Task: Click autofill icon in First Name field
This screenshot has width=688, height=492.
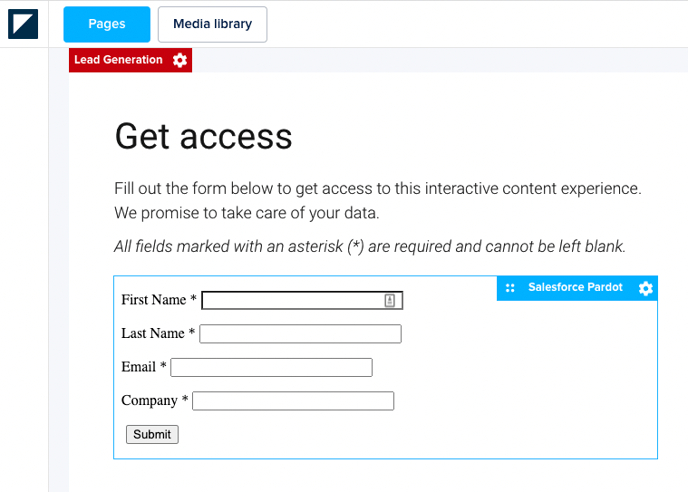Action: coord(390,300)
